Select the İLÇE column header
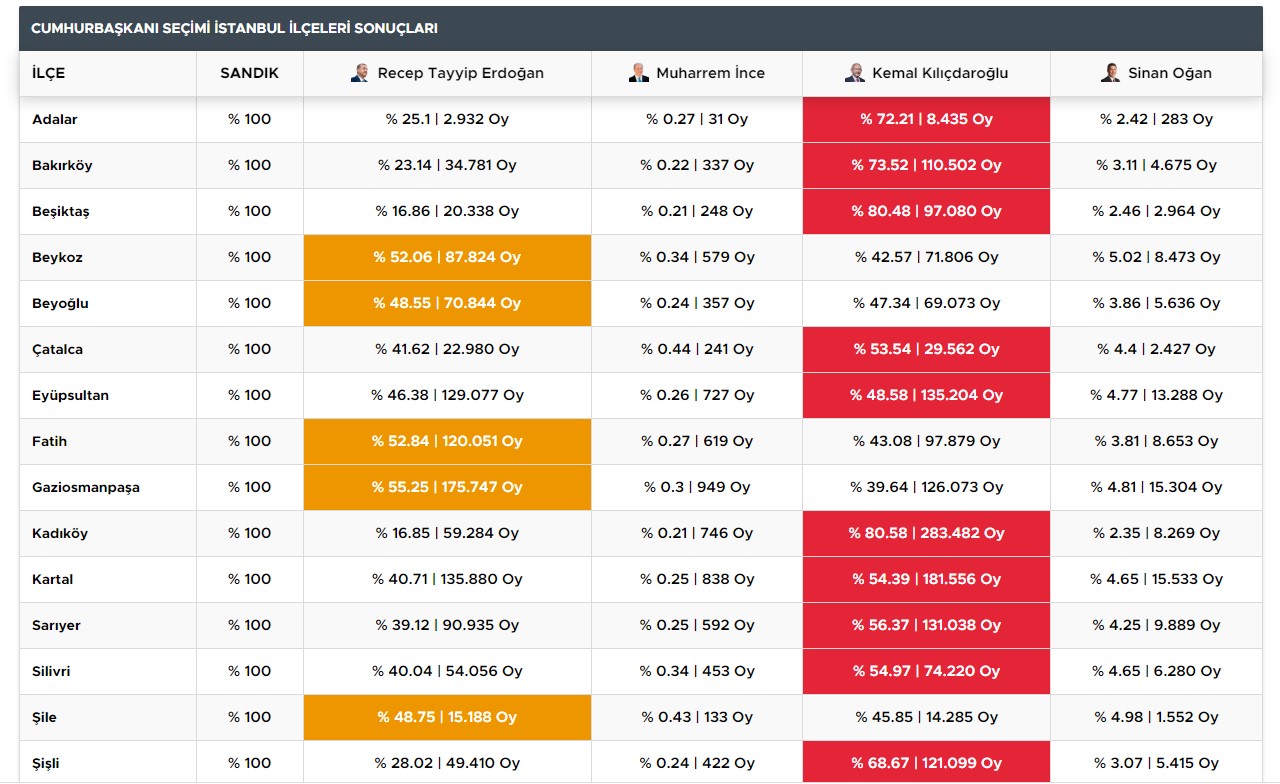The height and width of the screenshot is (784, 1280). coord(49,72)
